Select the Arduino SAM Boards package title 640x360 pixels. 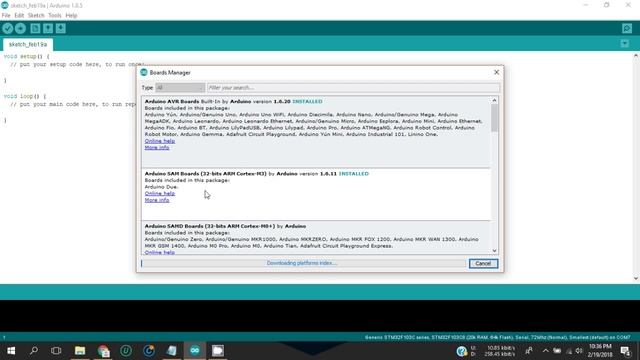(205, 173)
